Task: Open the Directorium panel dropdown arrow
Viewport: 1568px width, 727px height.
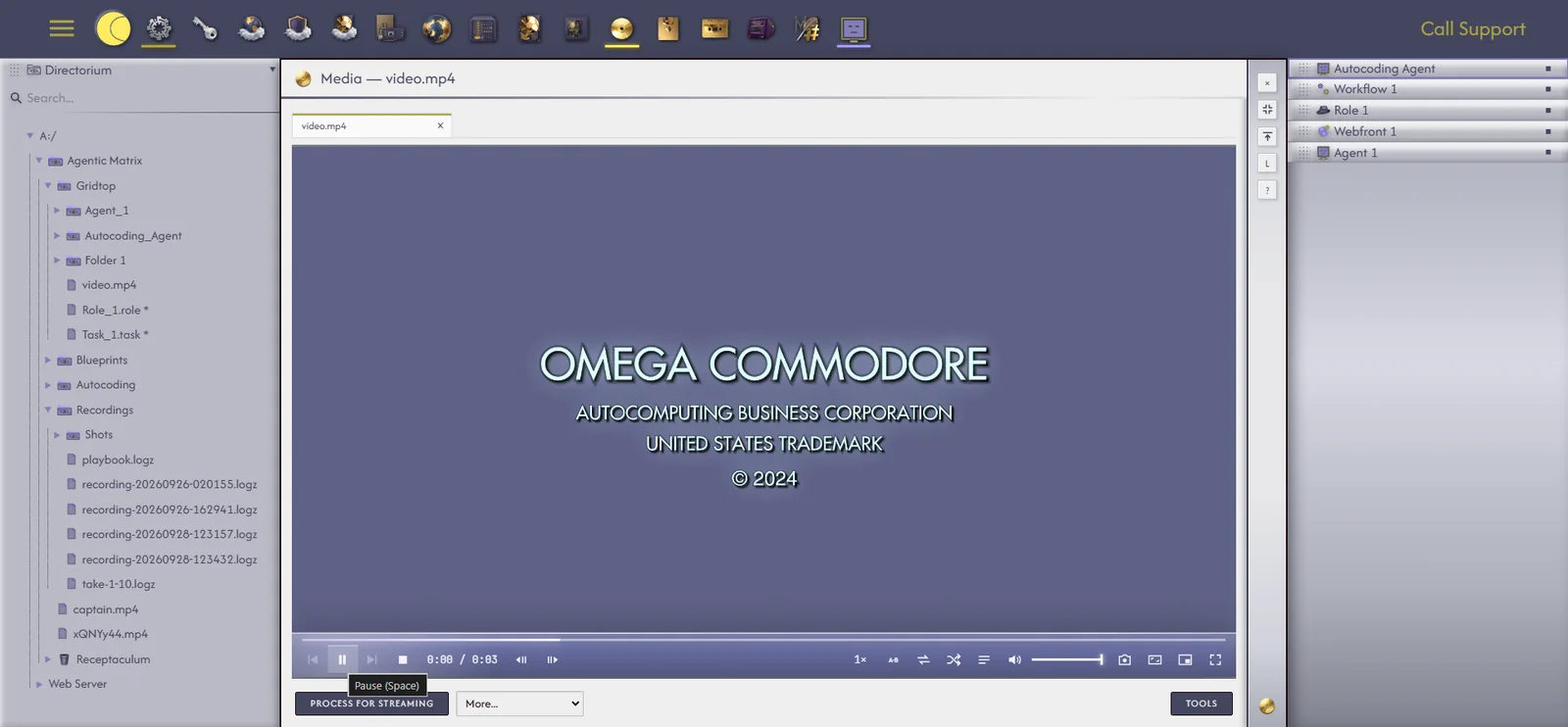Action: pyautogui.click(x=272, y=70)
